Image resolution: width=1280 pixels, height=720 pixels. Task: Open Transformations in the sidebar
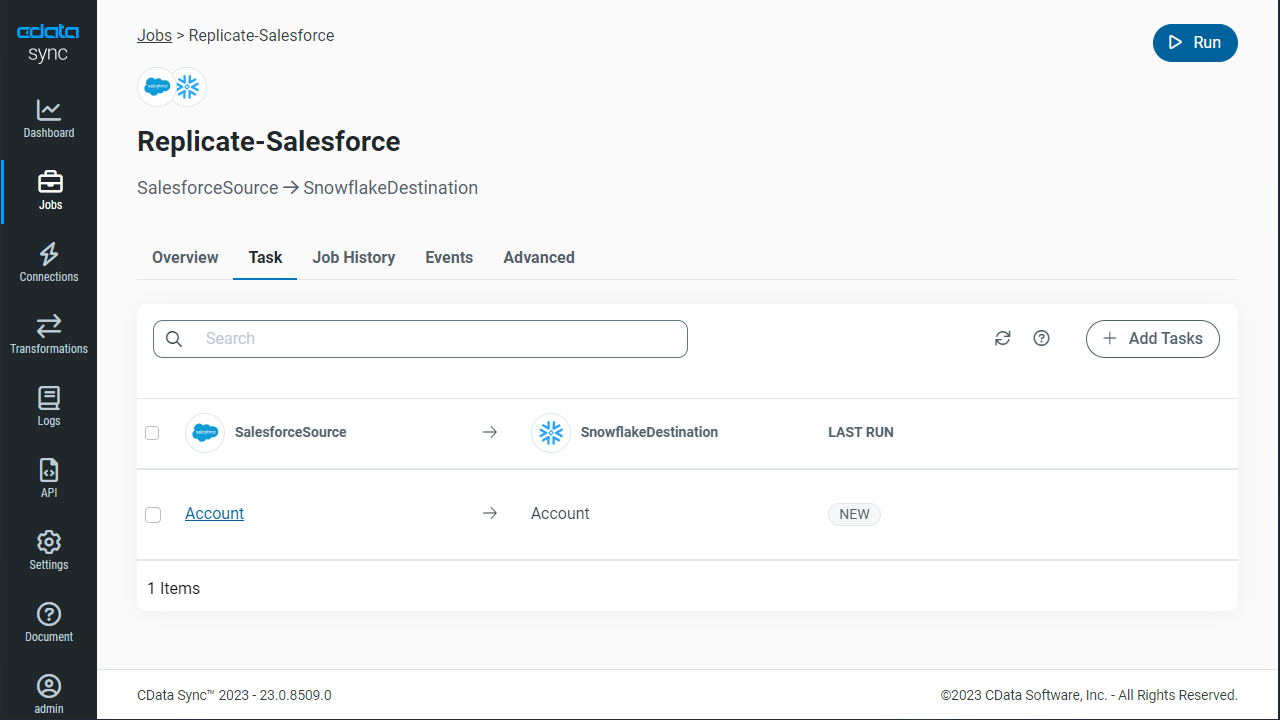(x=48, y=335)
